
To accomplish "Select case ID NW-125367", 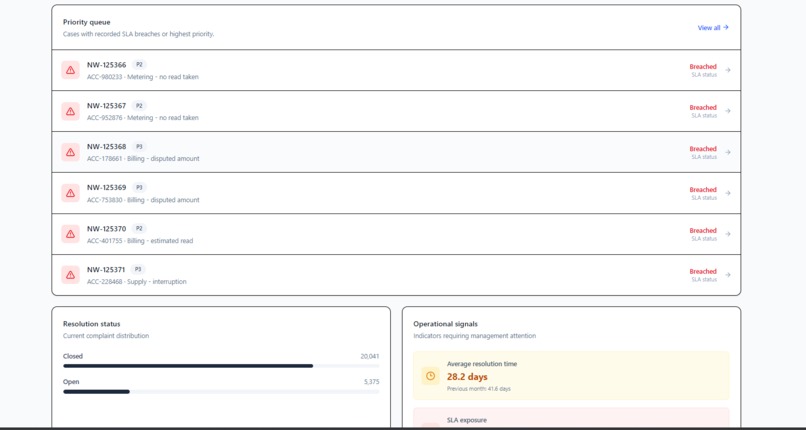I will click(106, 106).
